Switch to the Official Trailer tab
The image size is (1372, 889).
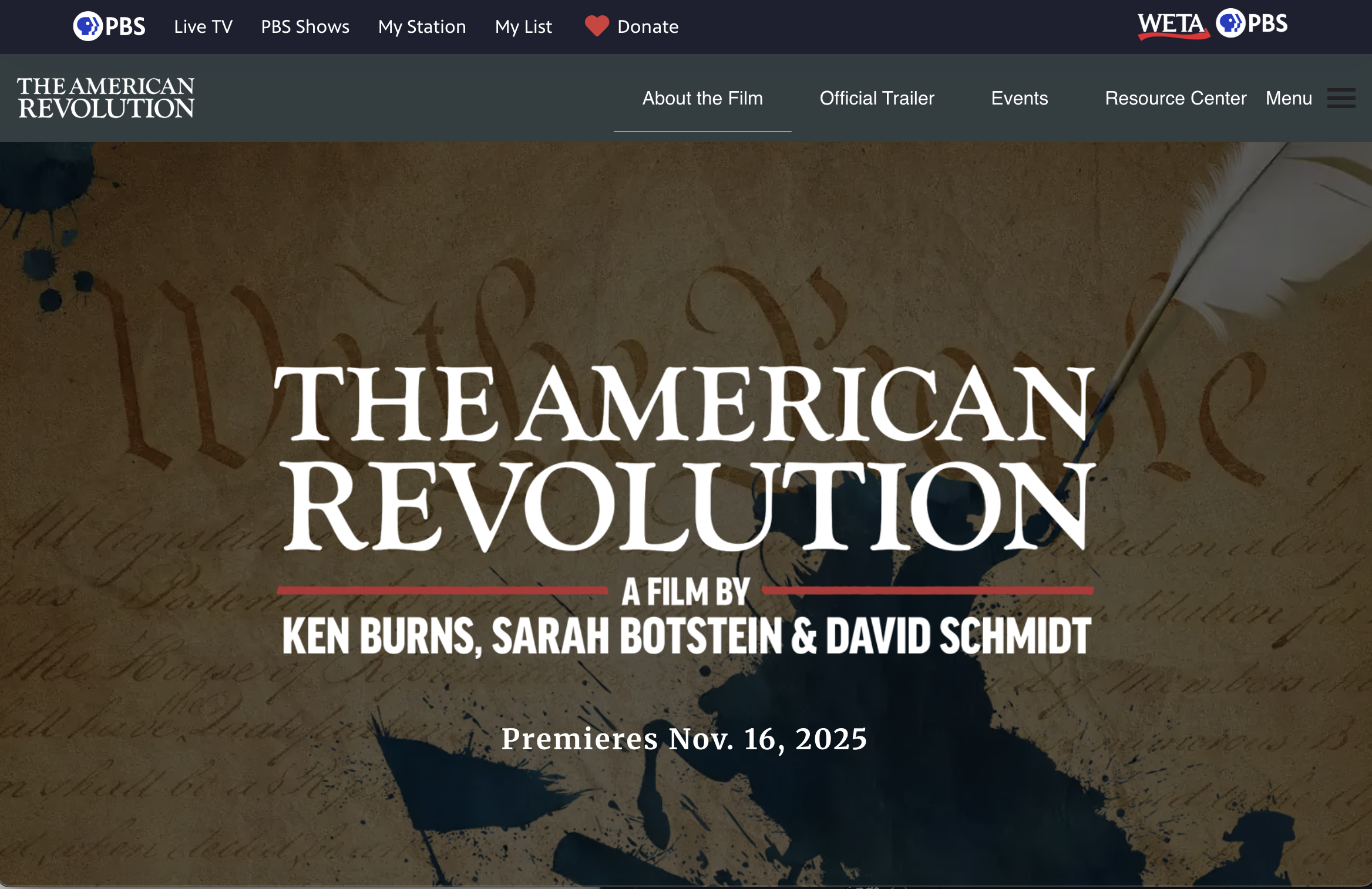coord(876,98)
